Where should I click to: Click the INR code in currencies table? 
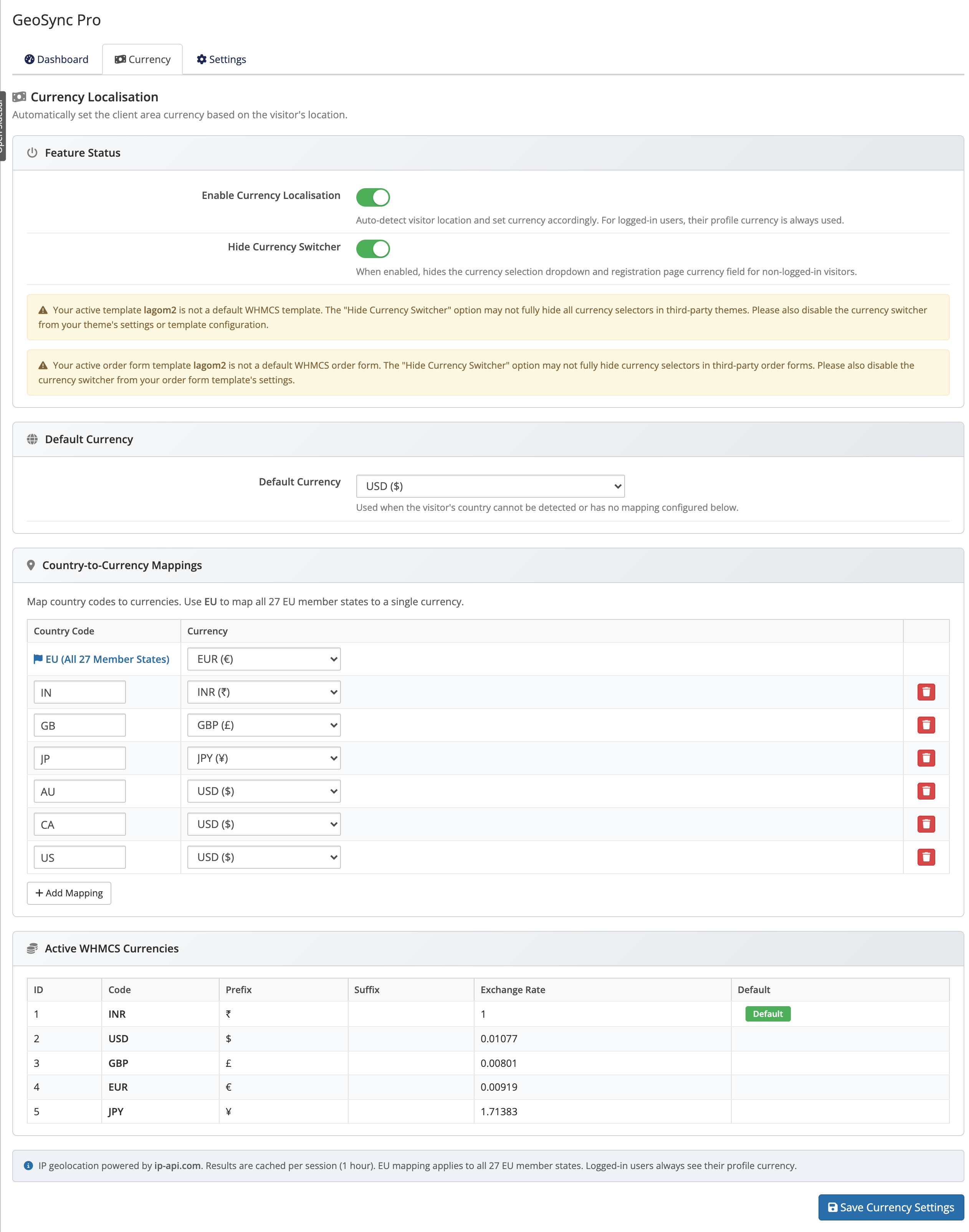(x=117, y=1013)
